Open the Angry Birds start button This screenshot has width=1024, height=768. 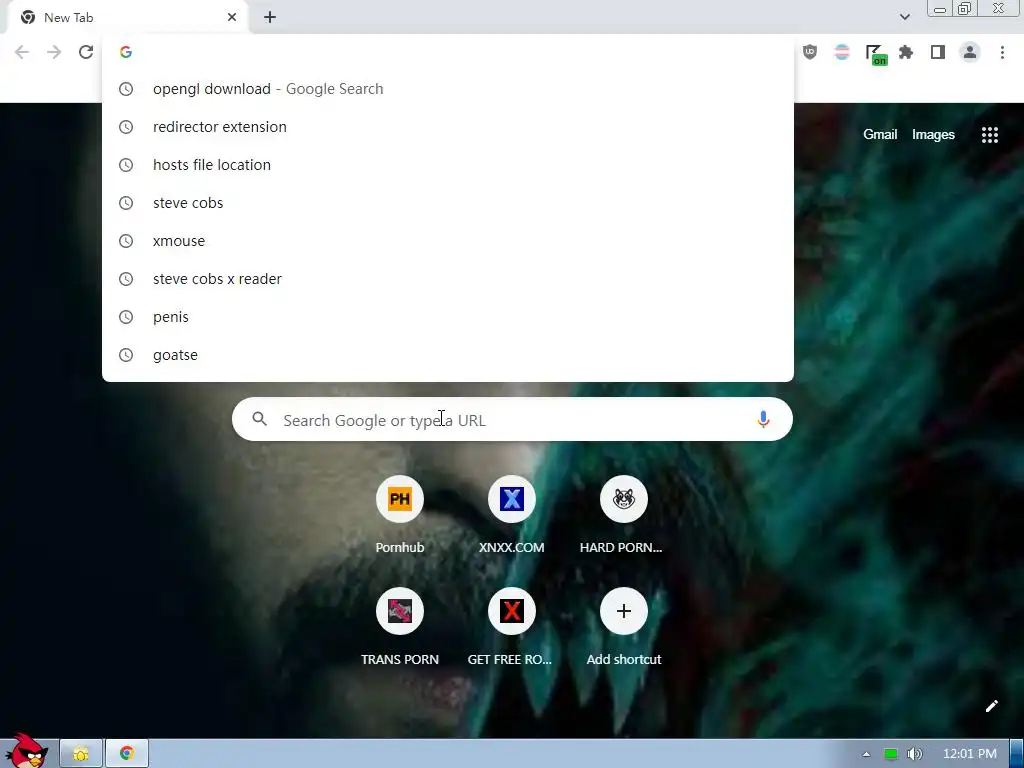[27, 751]
